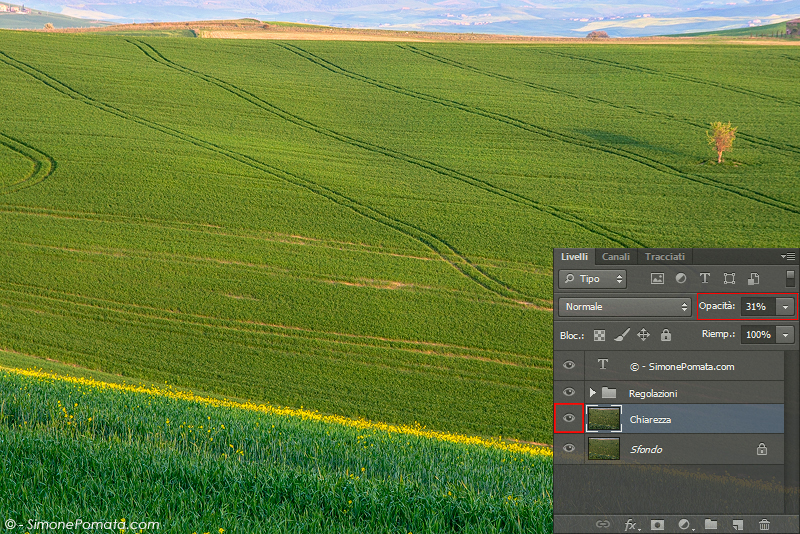Hide the Chiarezza layer
The image size is (800, 534).
click(x=569, y=419)
